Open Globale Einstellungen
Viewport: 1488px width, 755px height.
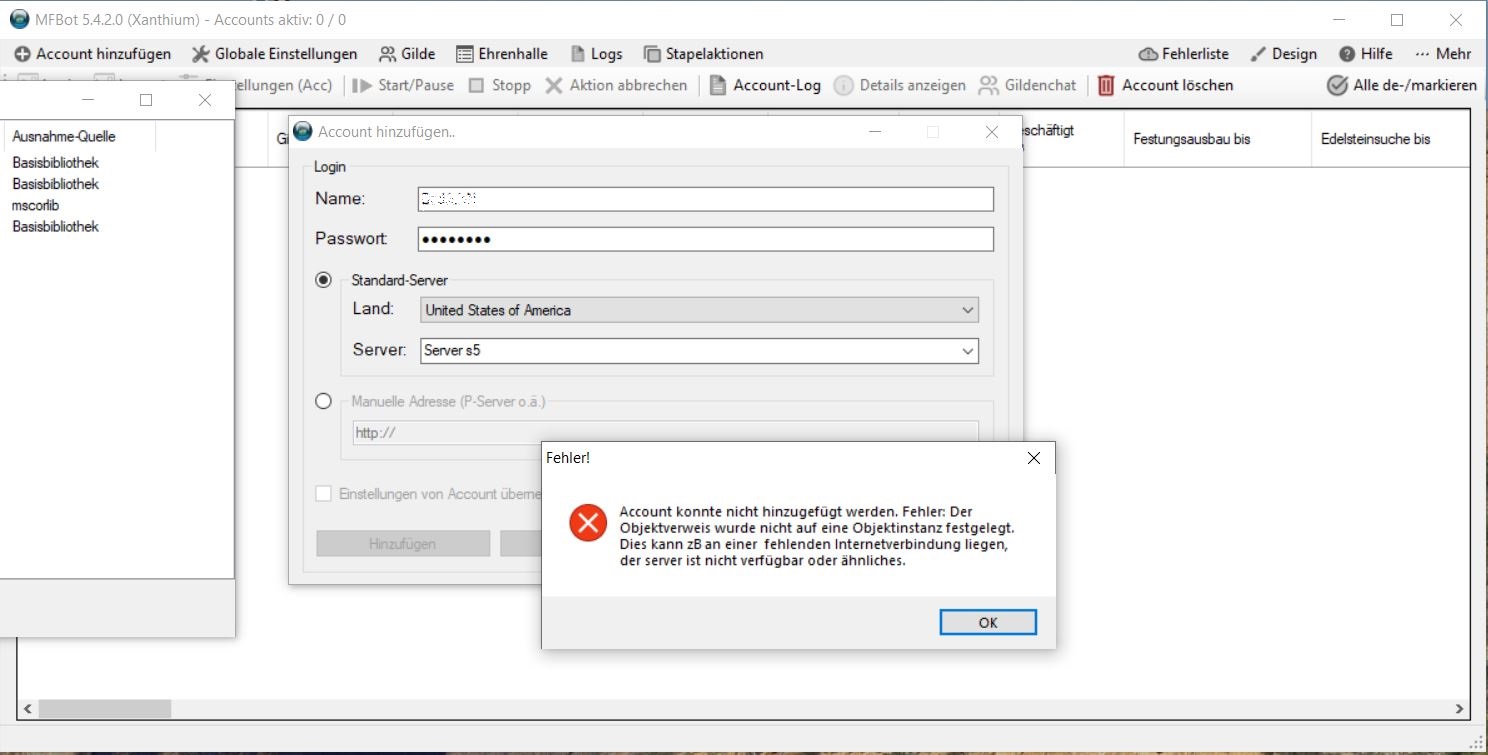[274, 54]
